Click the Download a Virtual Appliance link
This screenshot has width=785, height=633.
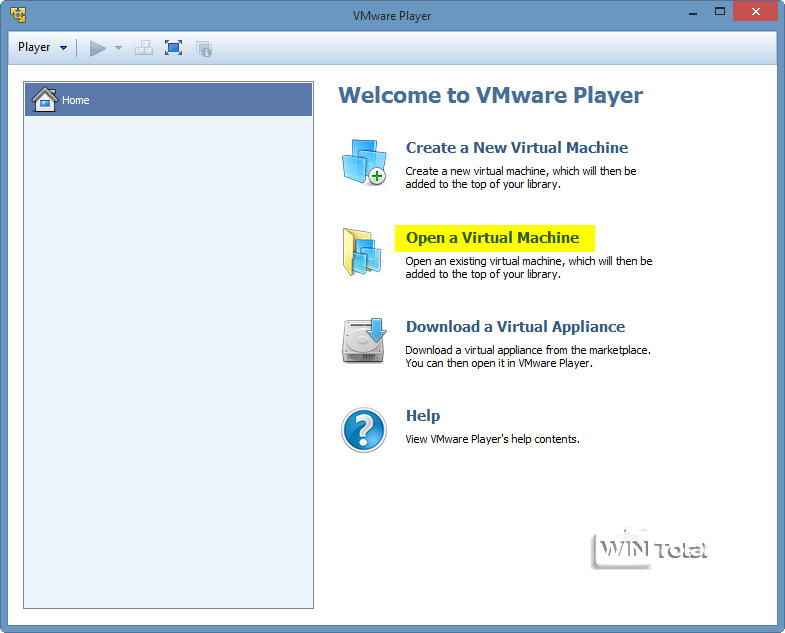click(515, 327)
